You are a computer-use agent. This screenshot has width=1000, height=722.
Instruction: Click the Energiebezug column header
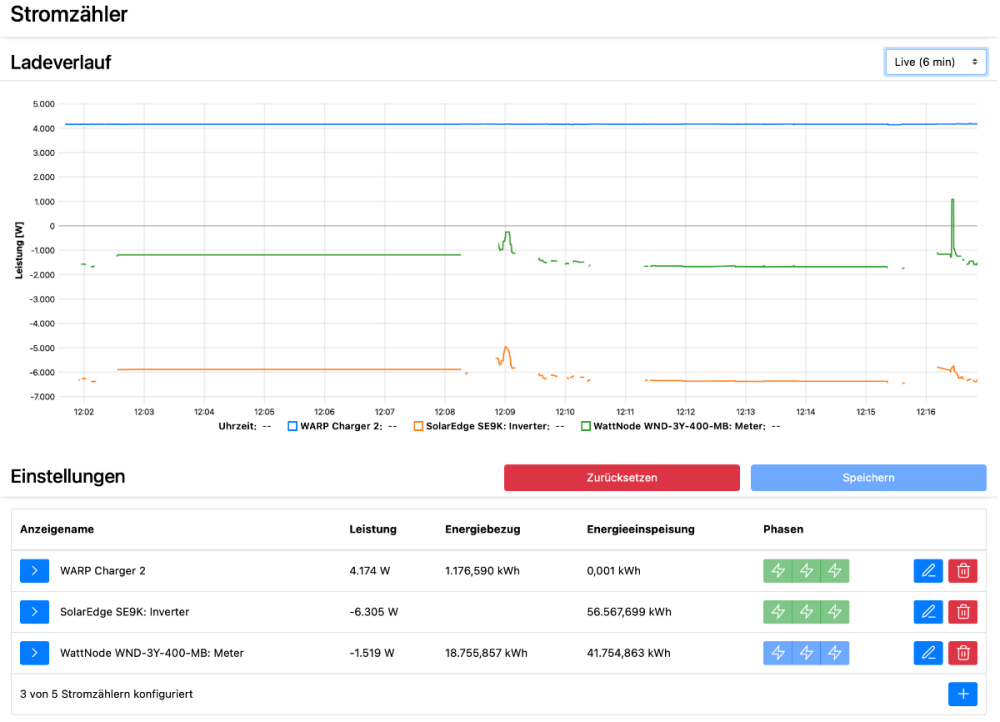[x=482, y=529]
